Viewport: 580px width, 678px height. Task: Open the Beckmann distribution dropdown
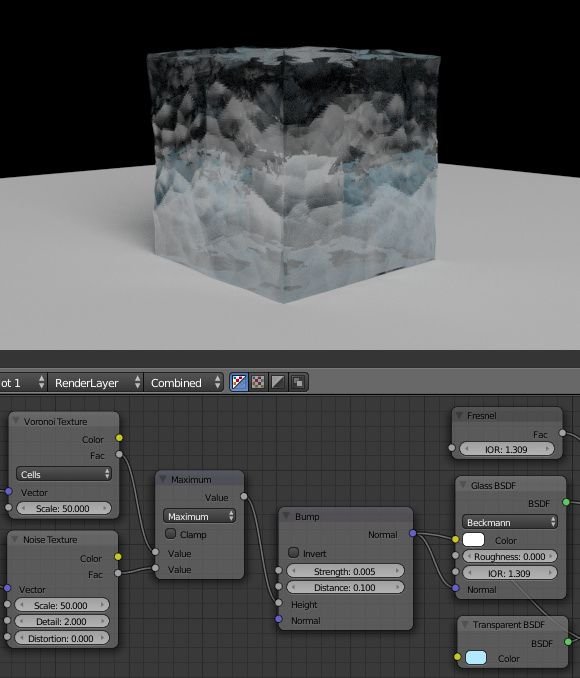[x=510, y=522]
